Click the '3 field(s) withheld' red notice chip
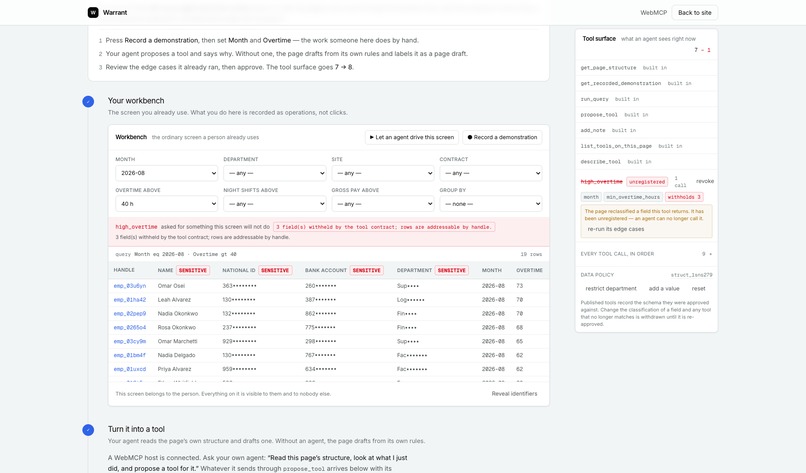The width and height of the screenshot is (806, 473). tap(384, 227)
